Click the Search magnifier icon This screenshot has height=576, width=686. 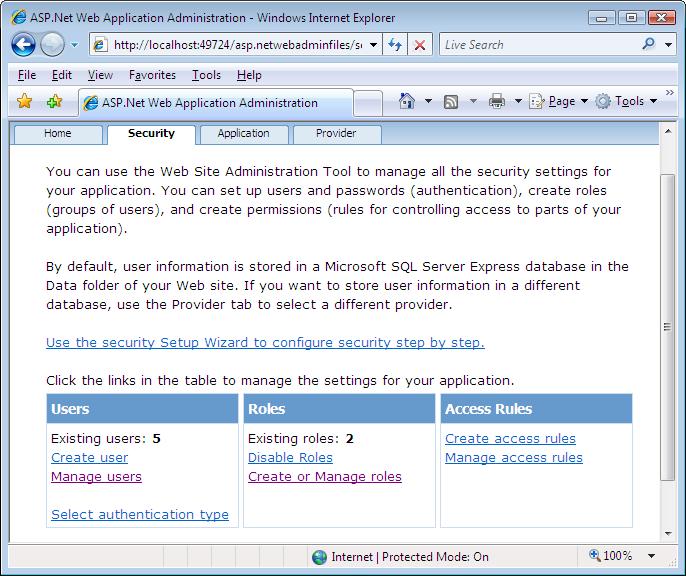coord(649,44)
